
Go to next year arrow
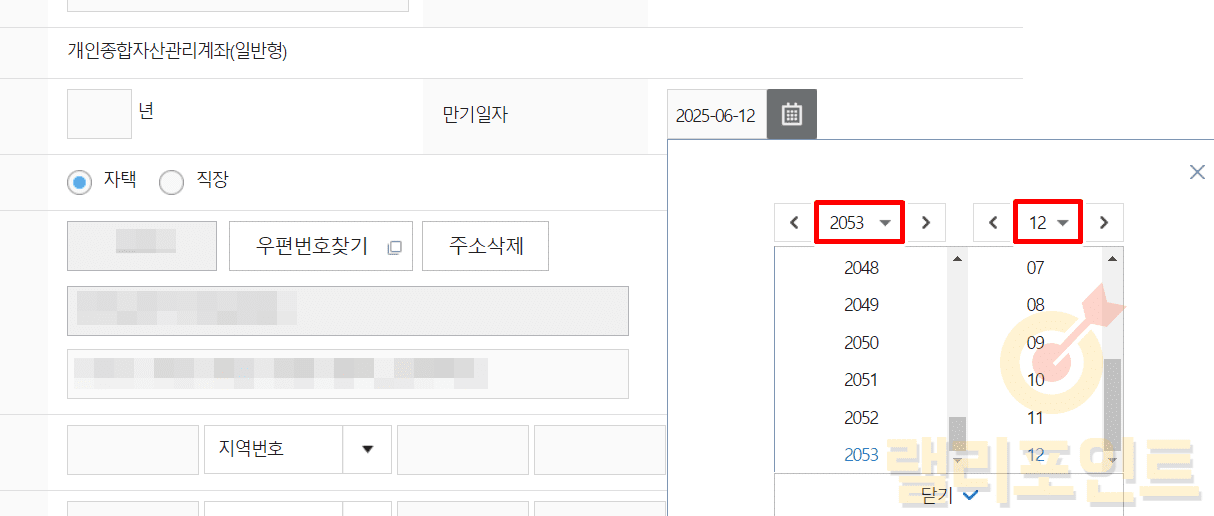coord(926,223)
